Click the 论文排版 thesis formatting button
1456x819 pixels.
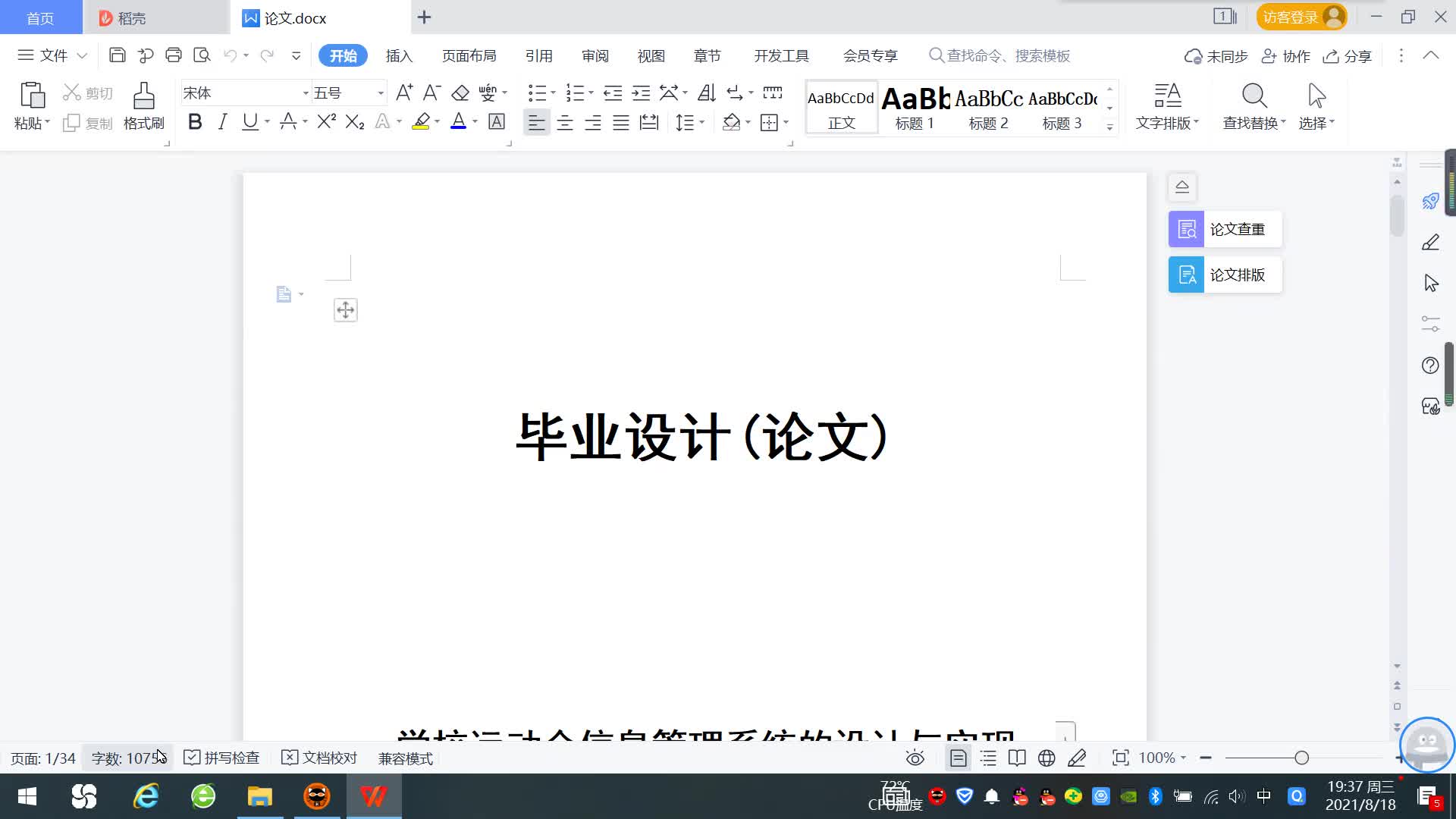tap(1225, 275)
